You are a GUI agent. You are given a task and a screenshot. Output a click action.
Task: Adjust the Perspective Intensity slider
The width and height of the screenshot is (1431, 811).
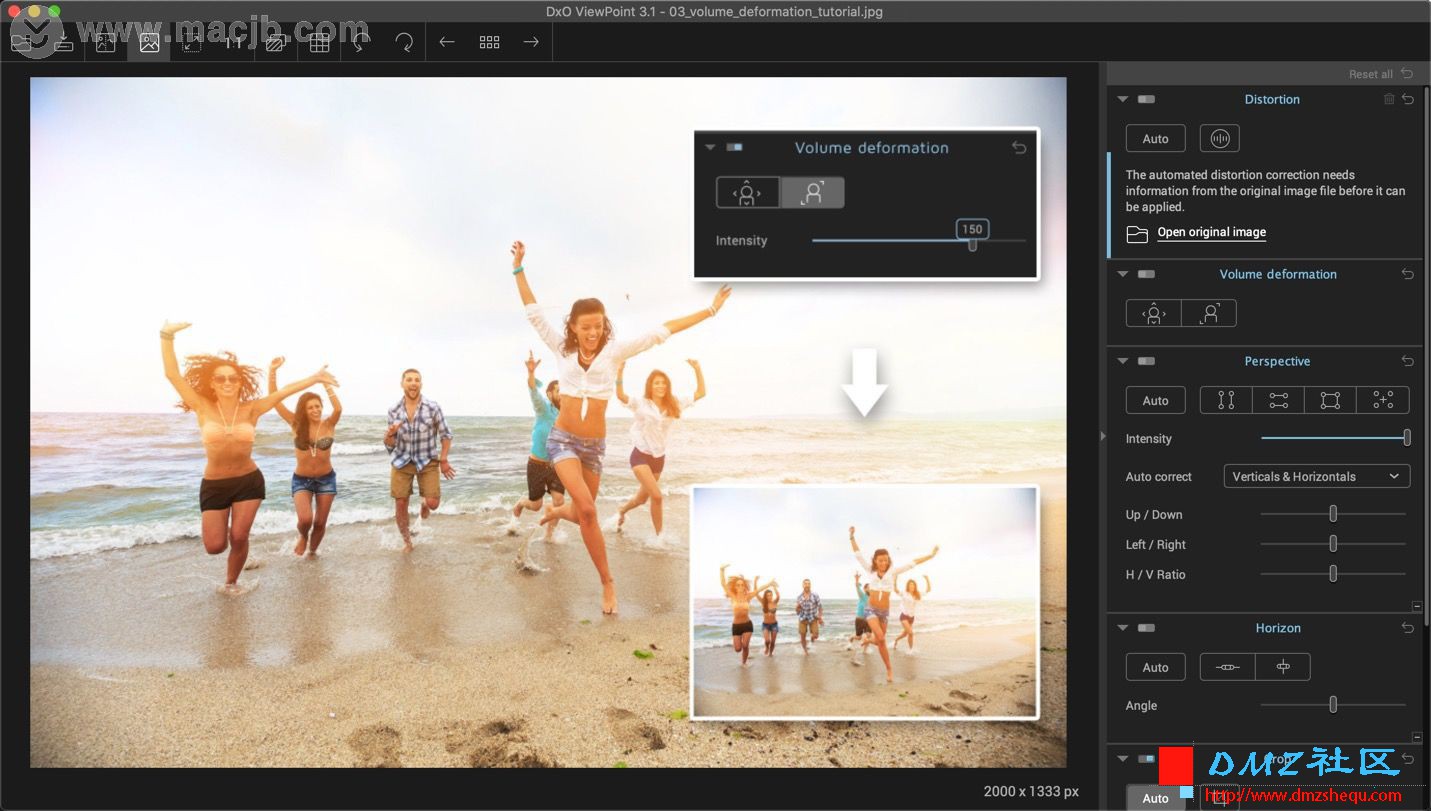tap(1334, 438)
